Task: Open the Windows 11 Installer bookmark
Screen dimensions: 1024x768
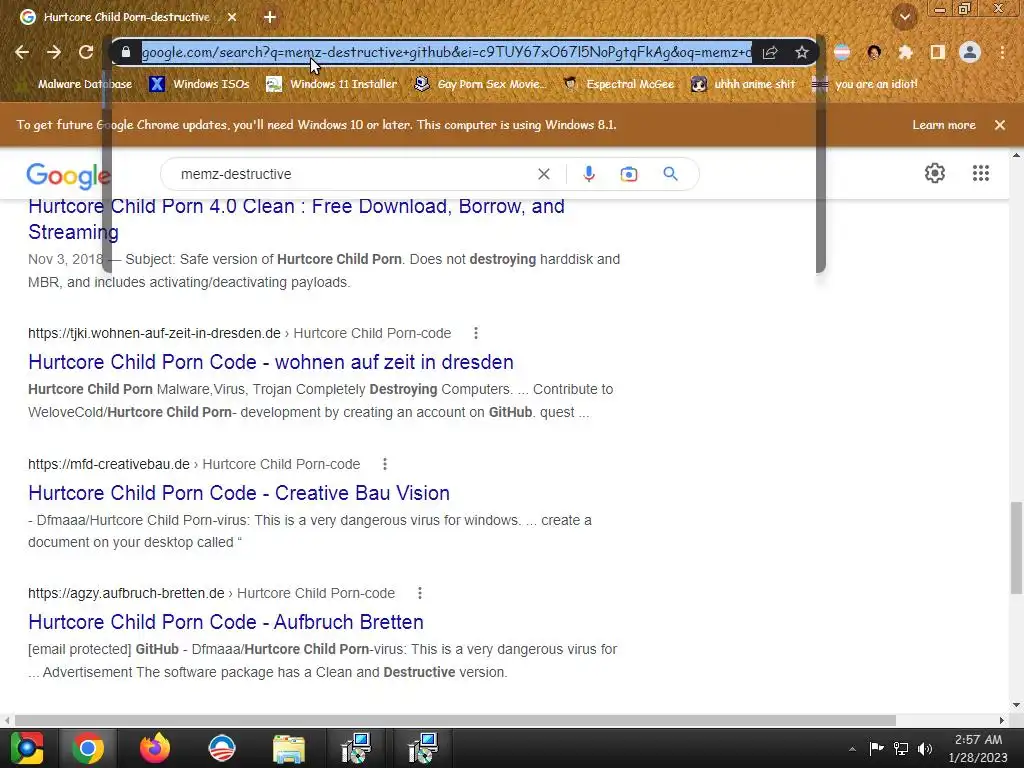Action: (x=332, y=84)
